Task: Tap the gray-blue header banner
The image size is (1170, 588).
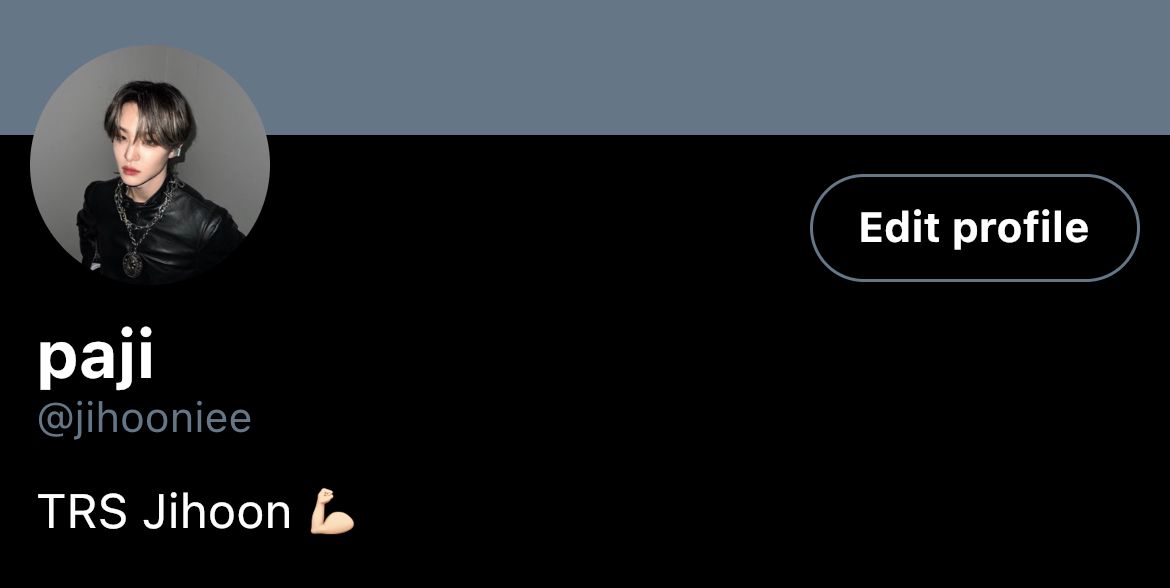Action: [585, 67]
